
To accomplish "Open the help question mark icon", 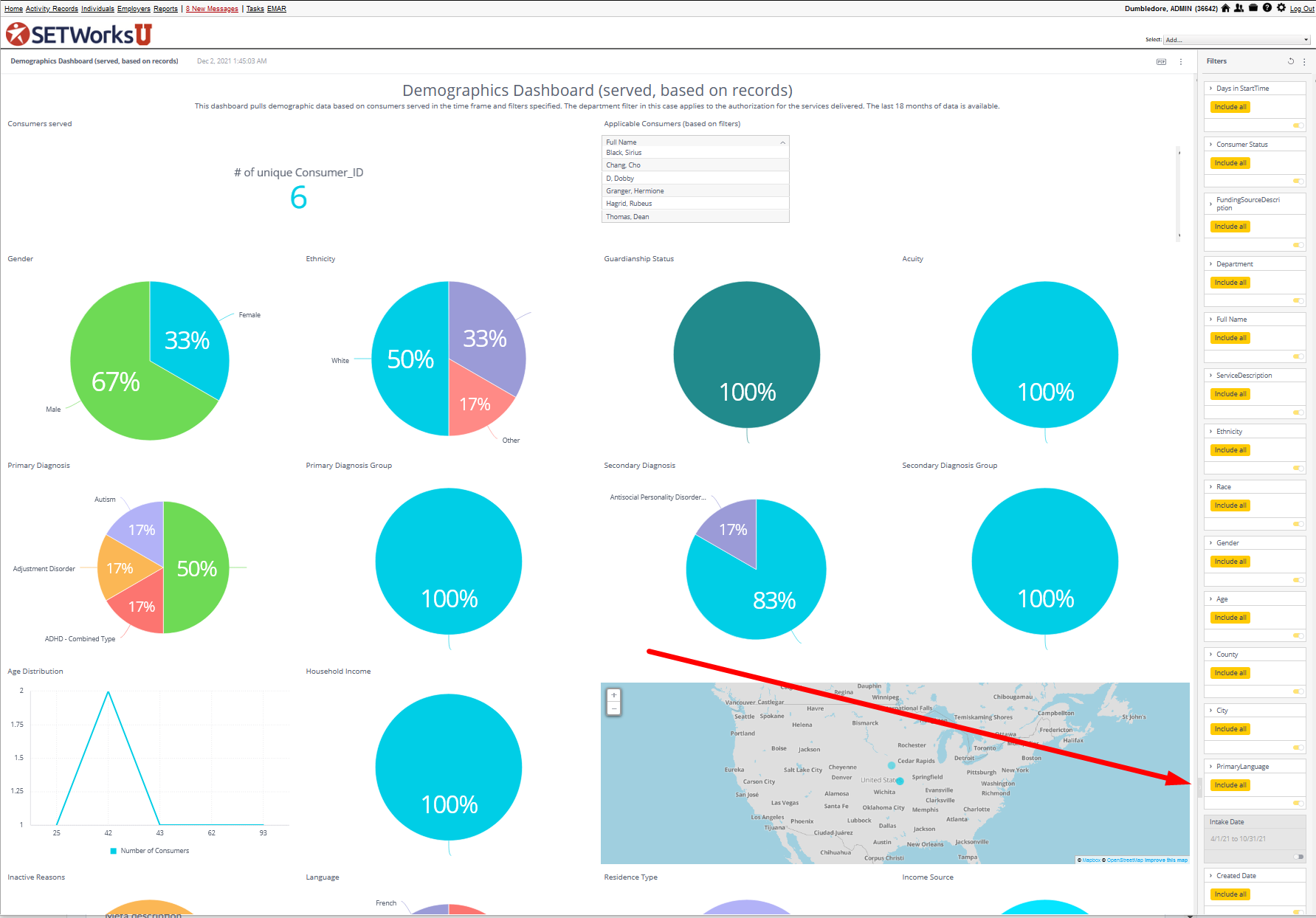I will 1267,8.
